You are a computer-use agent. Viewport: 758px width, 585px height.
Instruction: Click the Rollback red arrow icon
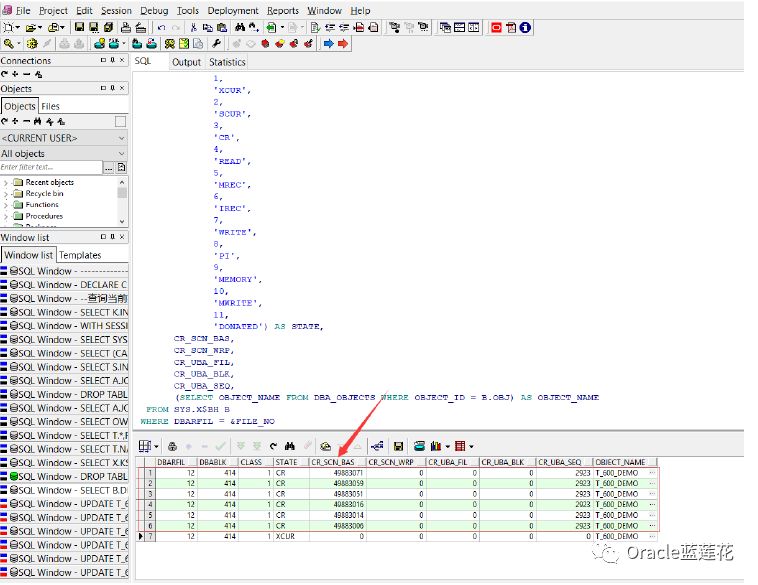pyautogui.click(x=343, y=44)
